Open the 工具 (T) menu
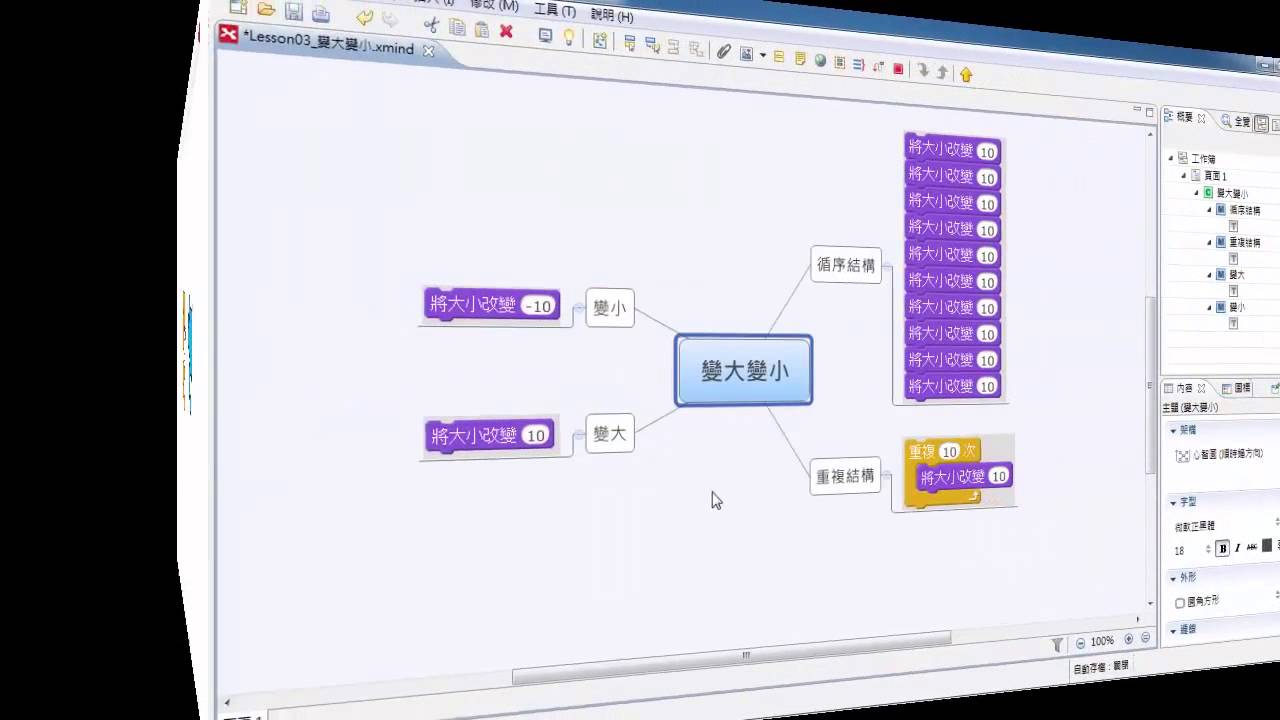This screenshot has height=720, width=1280. pos(555,10)
